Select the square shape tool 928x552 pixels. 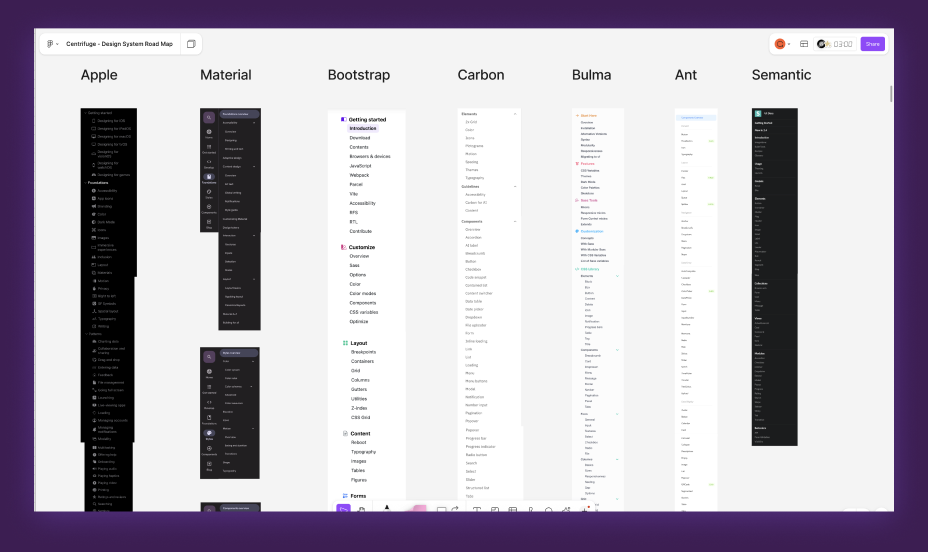pos(442,509)
